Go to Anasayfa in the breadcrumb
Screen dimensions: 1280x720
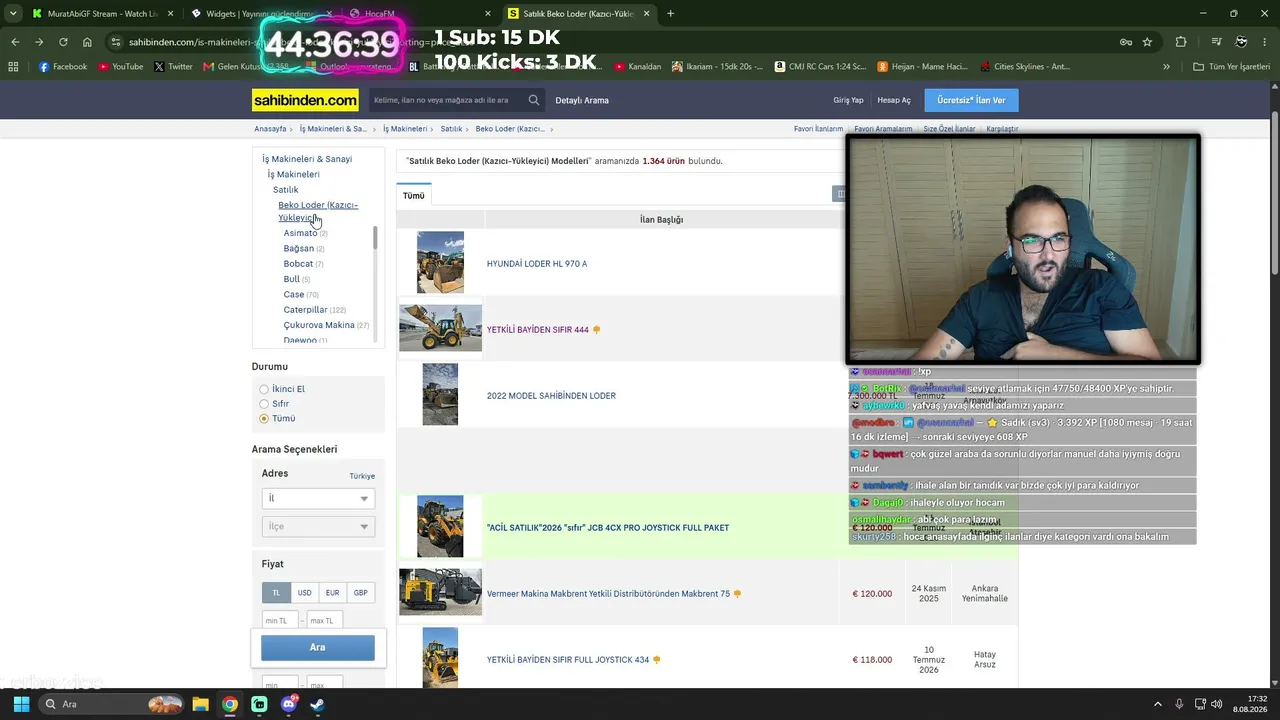pos(270,129)
